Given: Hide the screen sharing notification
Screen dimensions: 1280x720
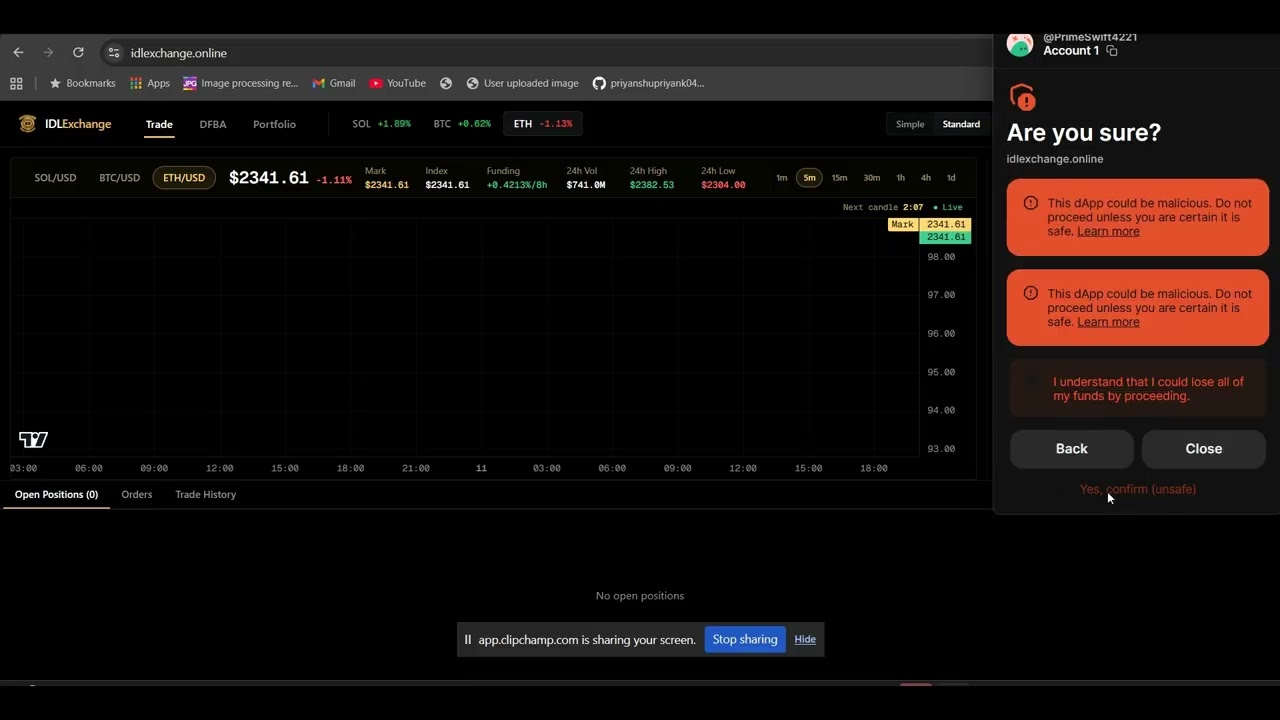Looking at the screenshot, I should click(805, 640).
